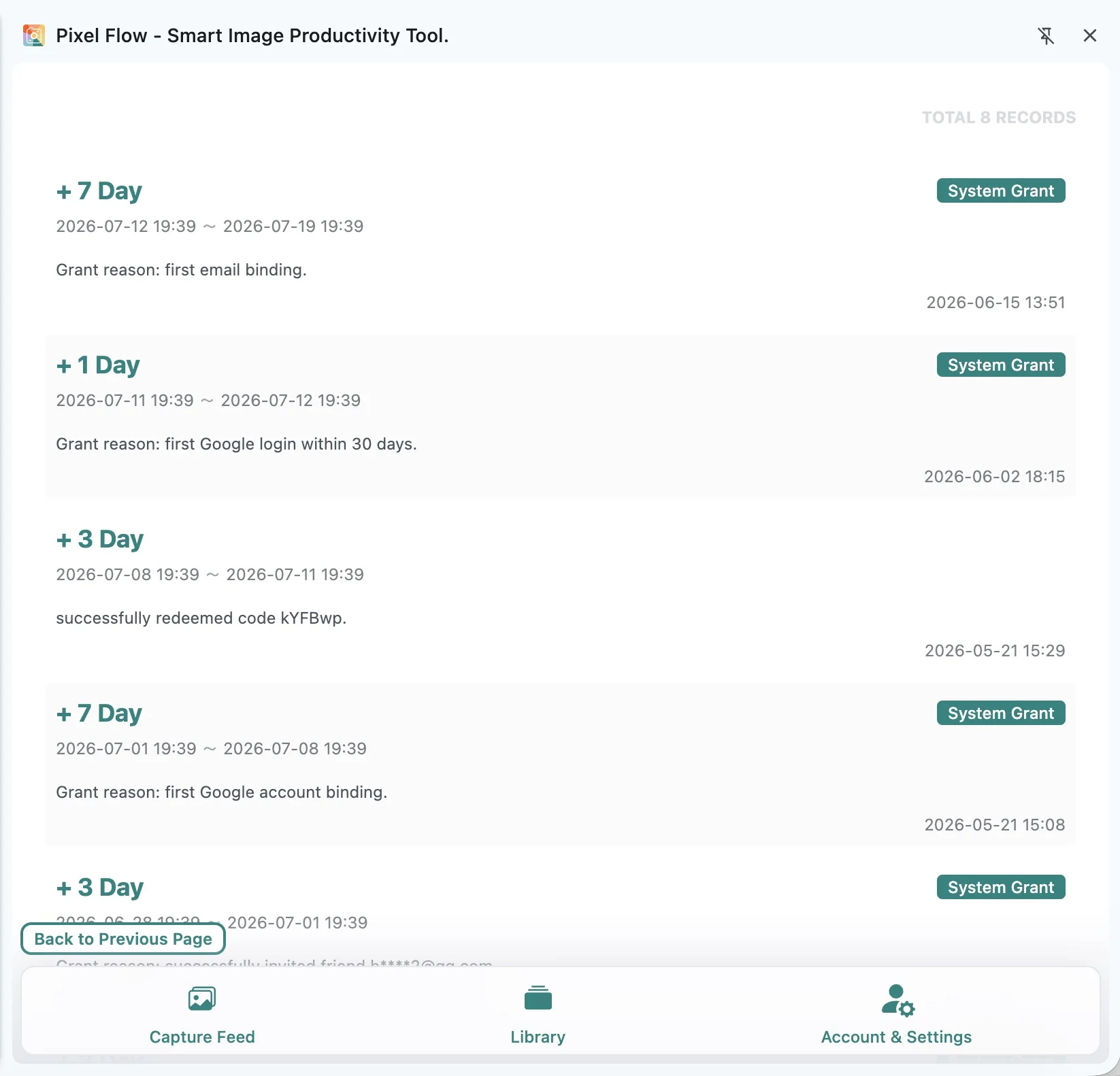Click date range 2026-07-11 19:39 ~ 2026-07-12 19:39
The height and width of the screenshot is (1076, 1120).
coord(208,400)
